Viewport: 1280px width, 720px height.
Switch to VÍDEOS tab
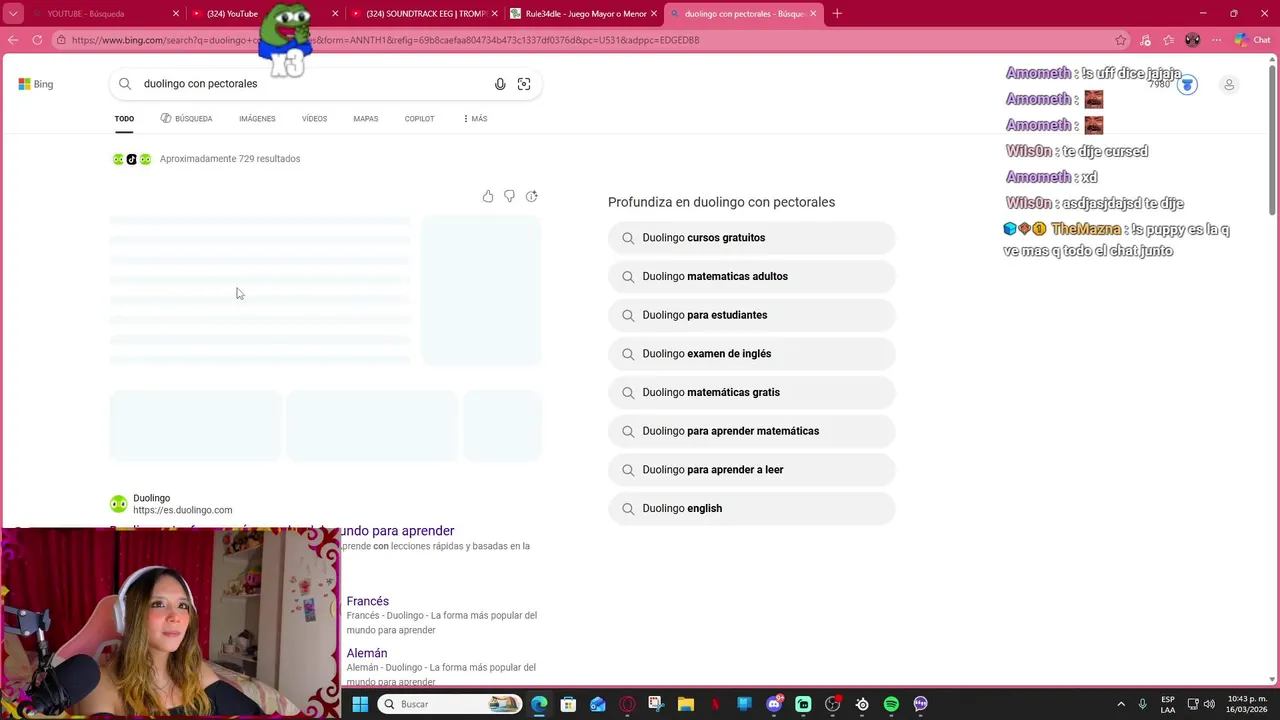coord(314,119)
